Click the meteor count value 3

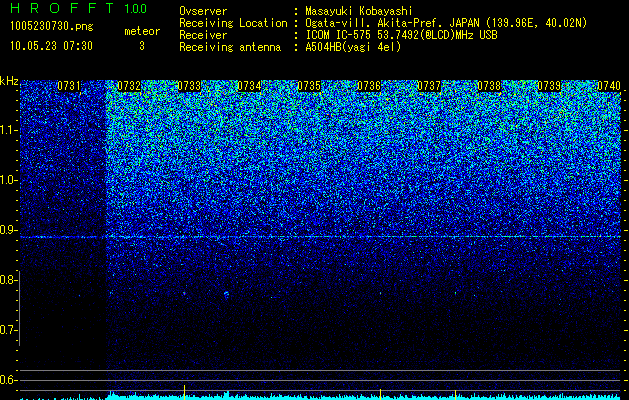(142, 46)
